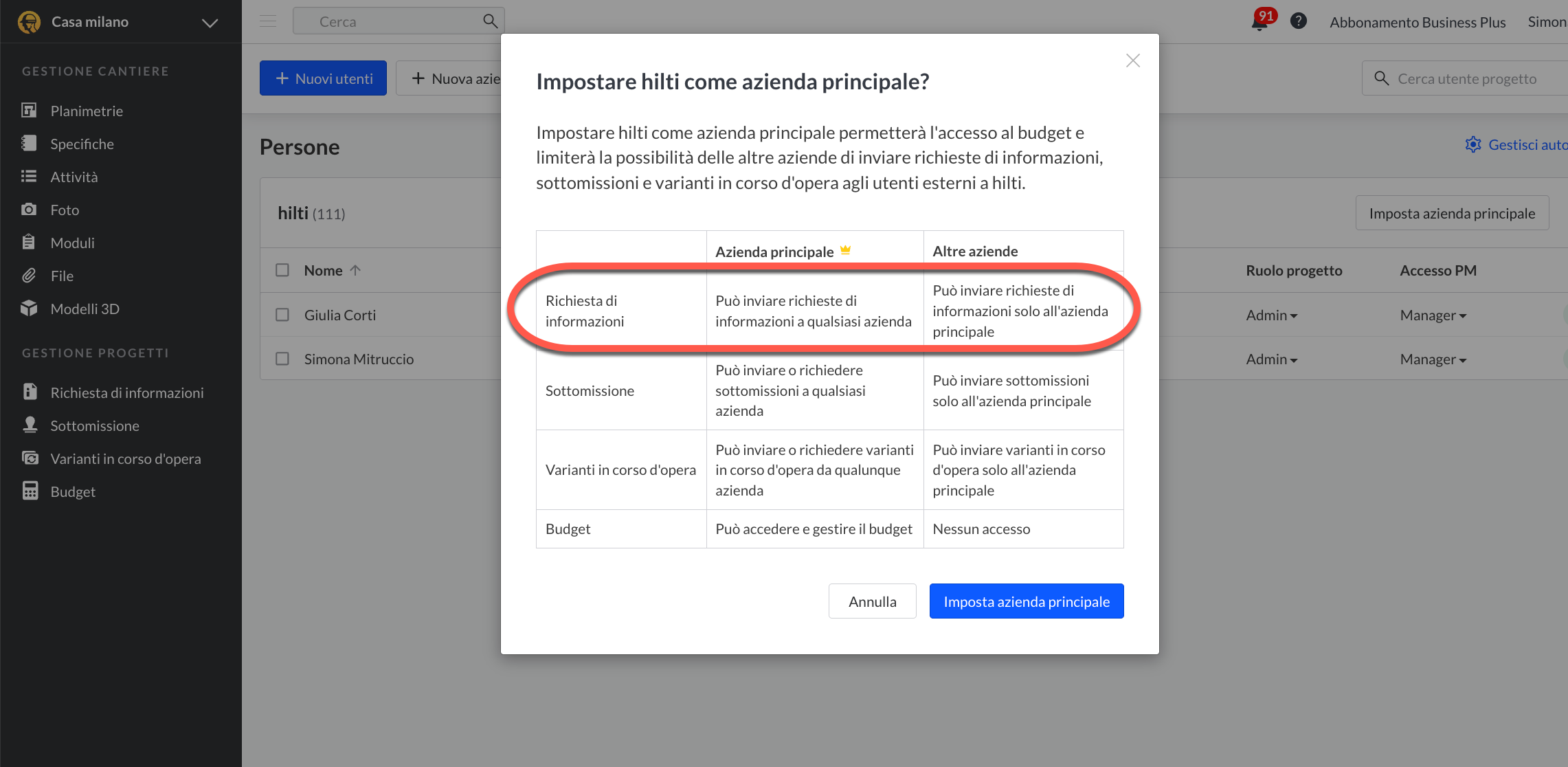Open help question mark icon
1568x767 pixels.
point(1298,21)
